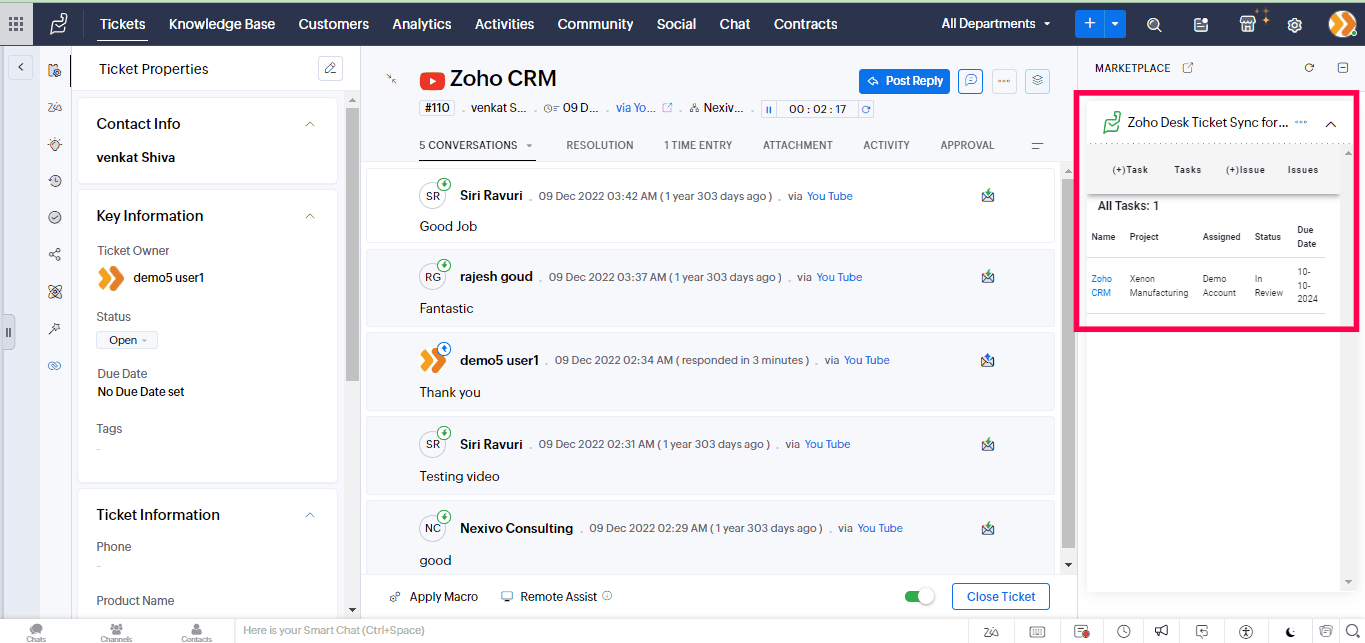Click the Post Reply button
The width and height of the screenshot is (1365, 643).
tap(904, 81)
